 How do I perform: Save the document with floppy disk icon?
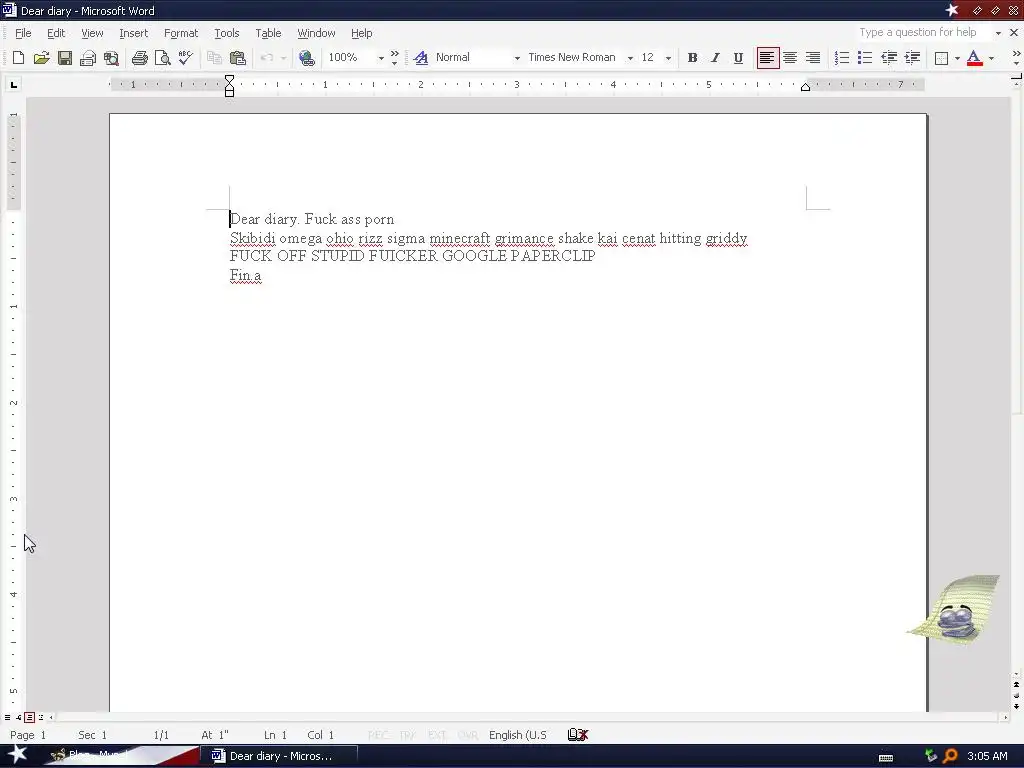point(65,58)
